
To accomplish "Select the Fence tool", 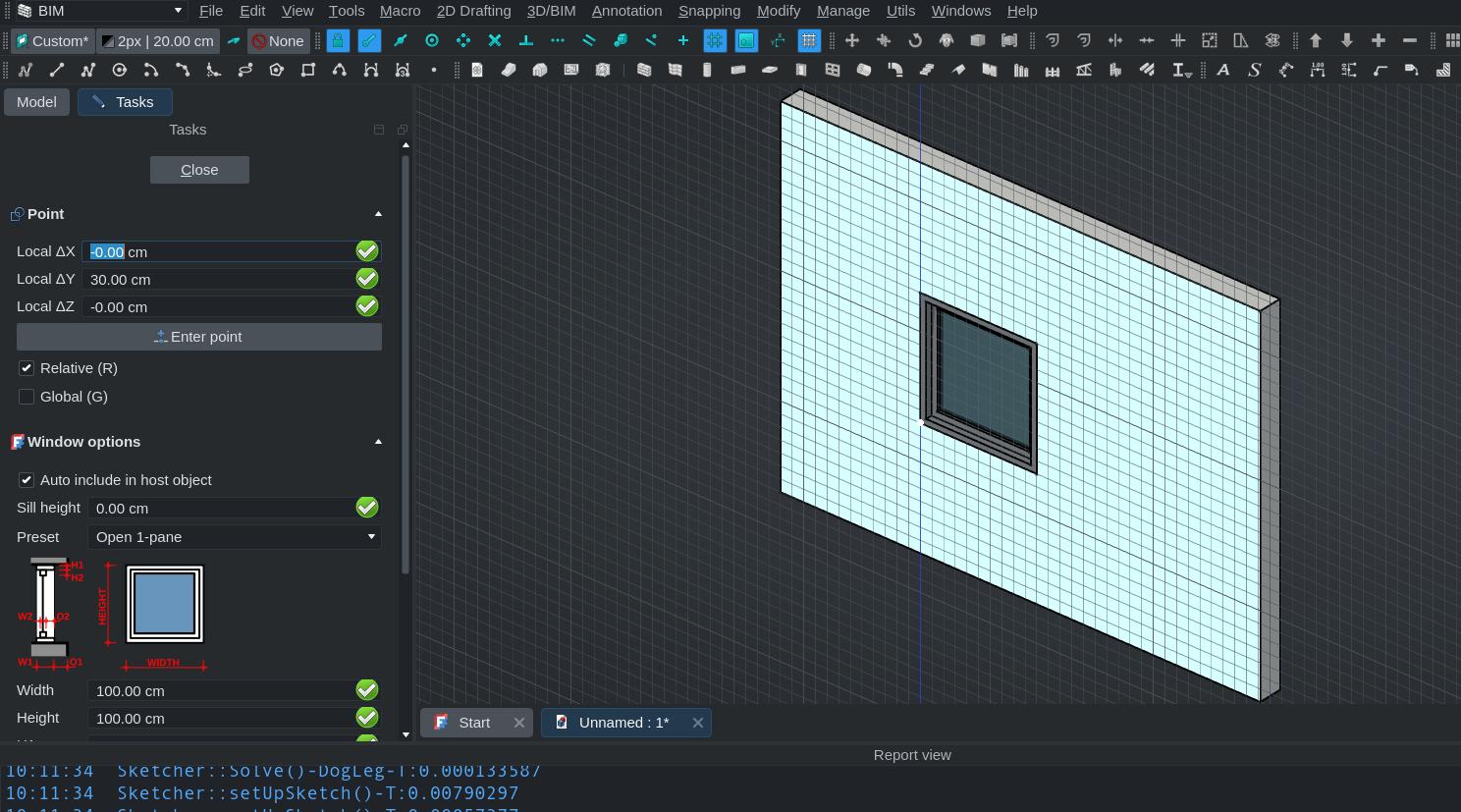I will click(1053, 70).
